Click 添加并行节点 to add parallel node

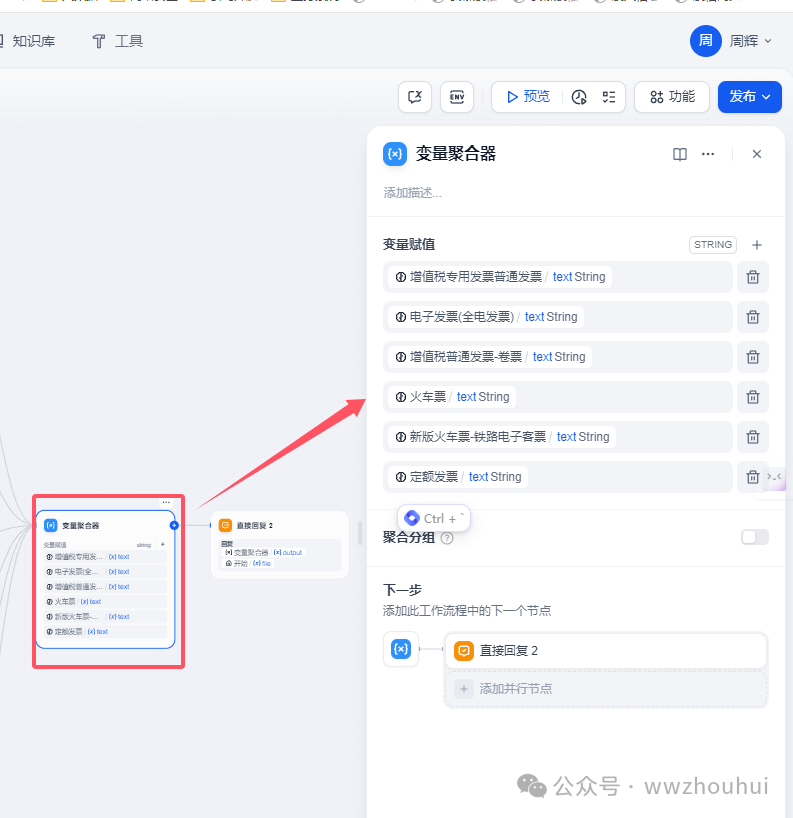(x=515, y=688)
